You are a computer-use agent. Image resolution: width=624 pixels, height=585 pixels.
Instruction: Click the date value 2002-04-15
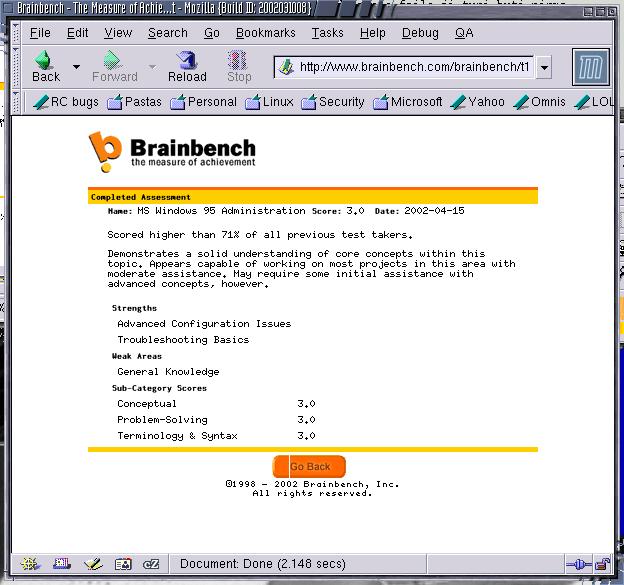click(x=434, y=211)
